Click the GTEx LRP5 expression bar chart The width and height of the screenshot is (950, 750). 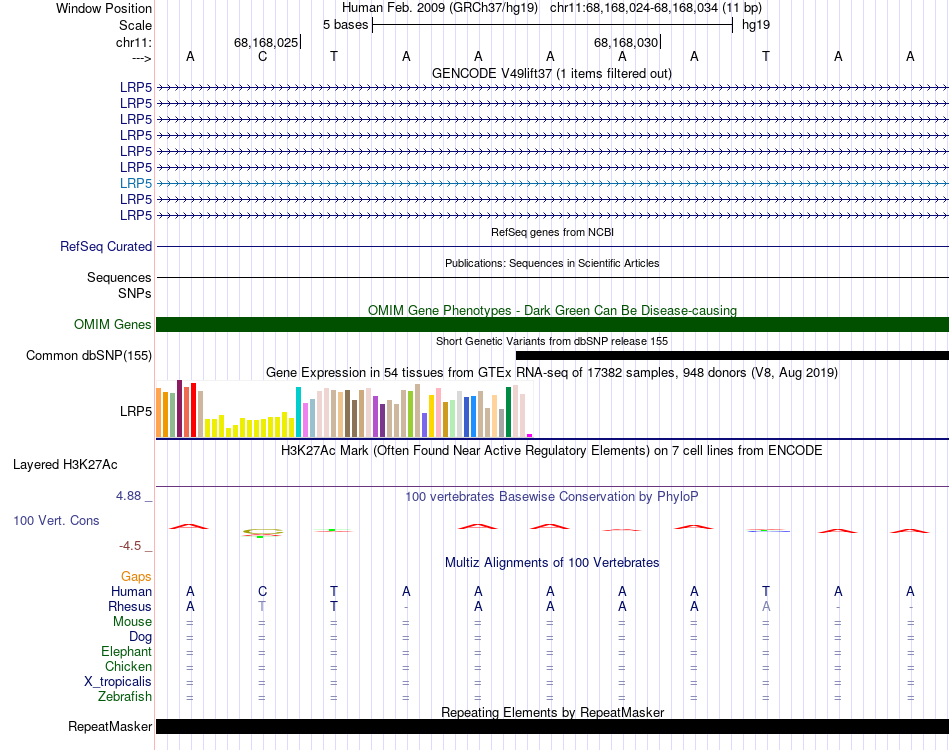click(344, 410)
